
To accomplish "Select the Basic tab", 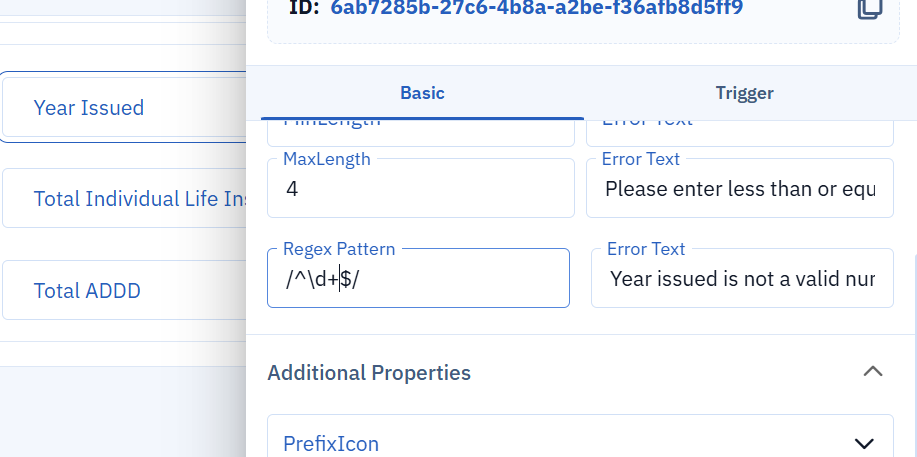I will (422, 93).
